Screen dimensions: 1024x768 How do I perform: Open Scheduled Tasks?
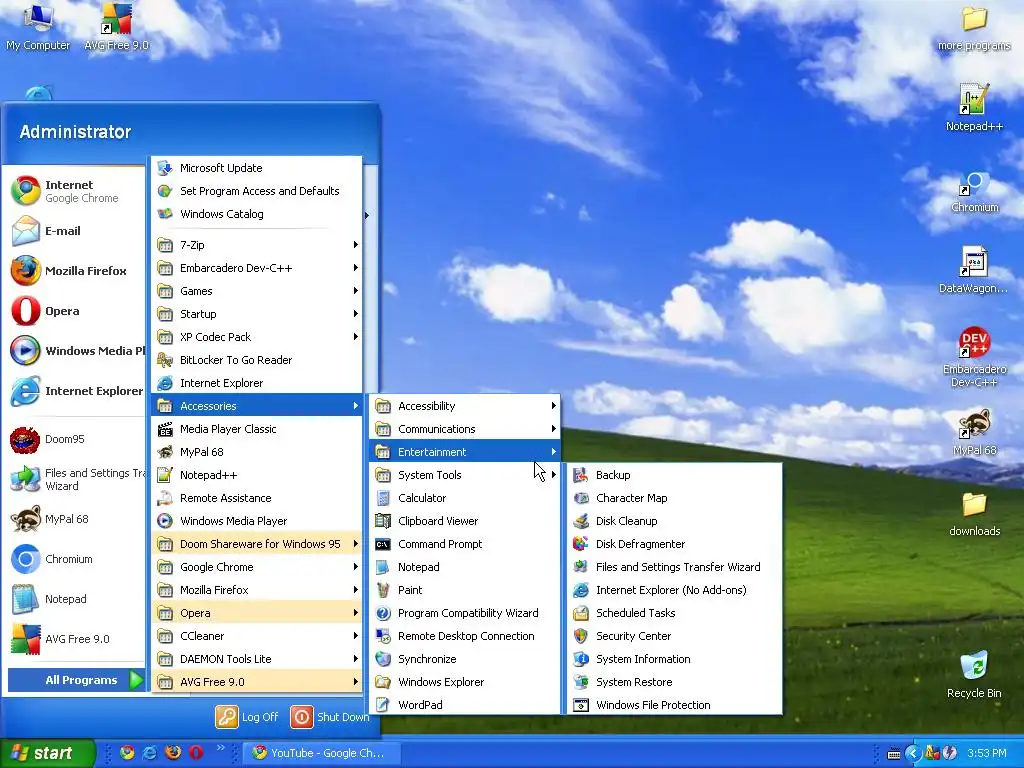point(674,613)
